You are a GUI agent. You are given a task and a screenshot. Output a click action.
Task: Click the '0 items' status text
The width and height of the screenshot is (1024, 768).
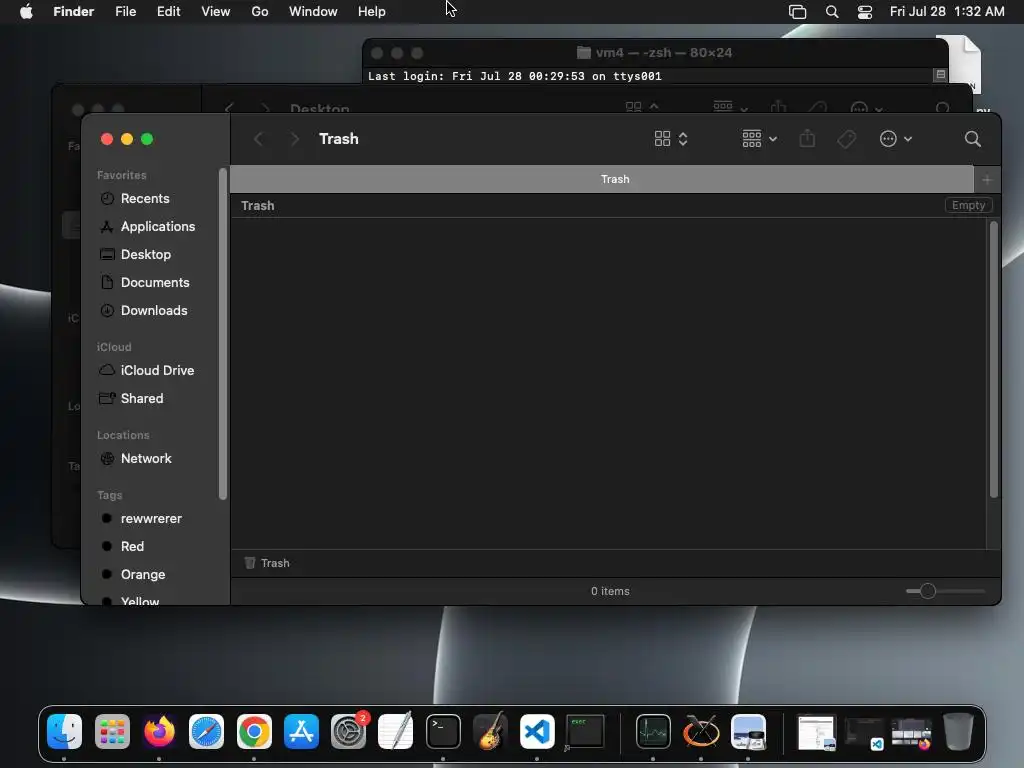(611, 591)
